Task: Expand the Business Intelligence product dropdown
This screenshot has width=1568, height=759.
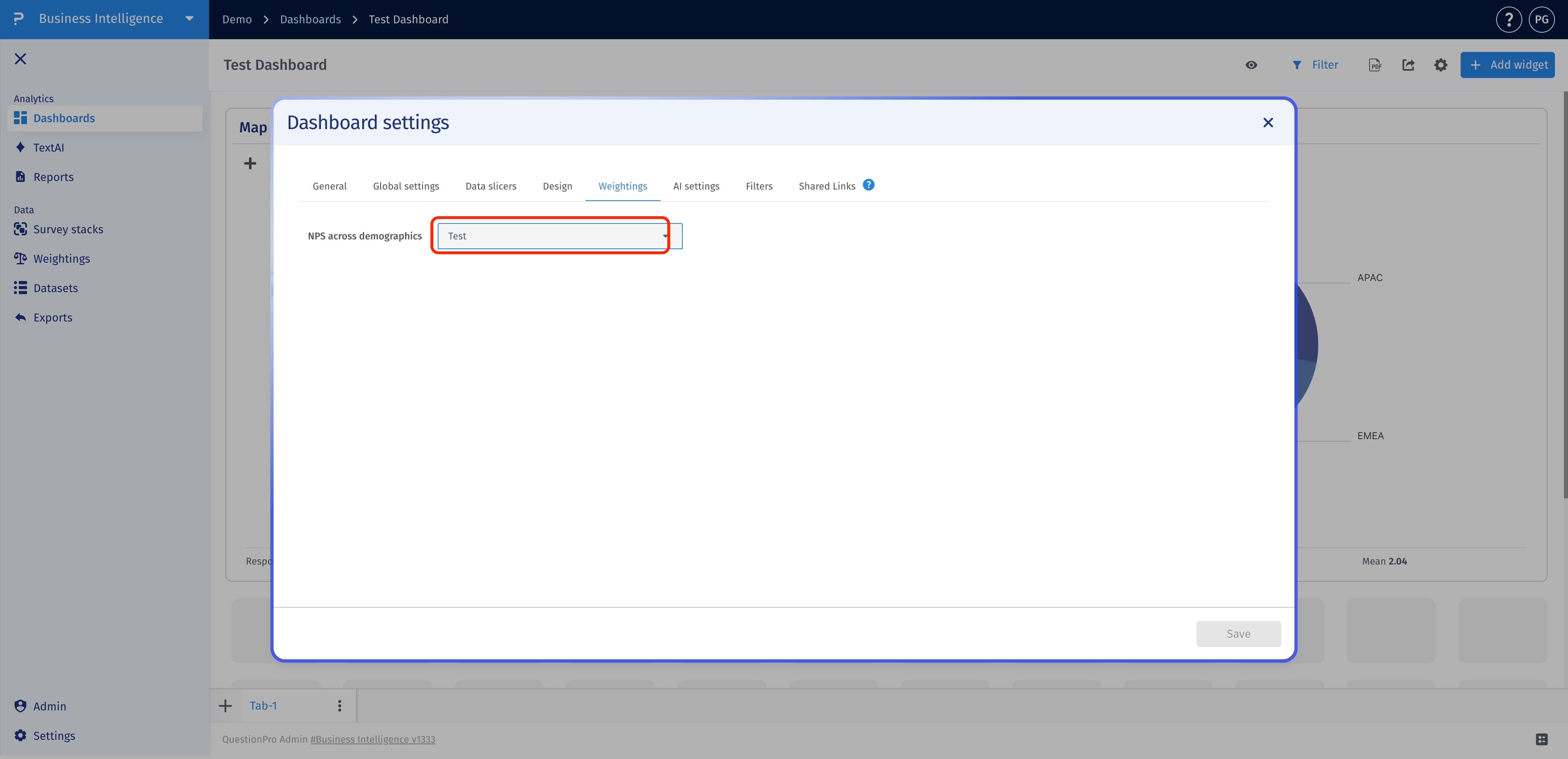Action: 189,18
